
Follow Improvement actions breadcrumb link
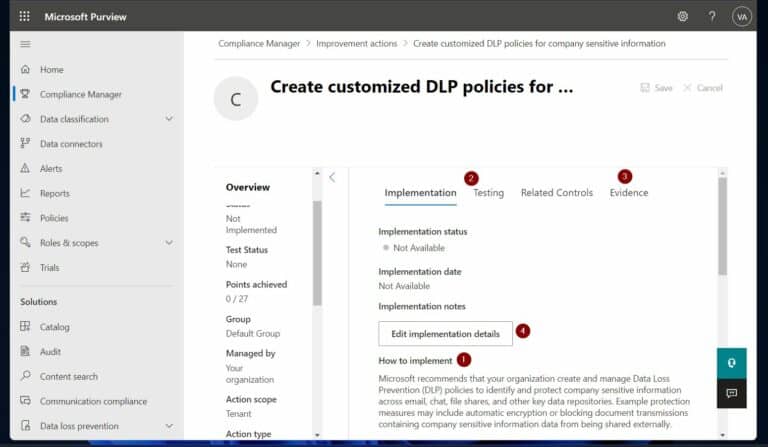point(357,44)
